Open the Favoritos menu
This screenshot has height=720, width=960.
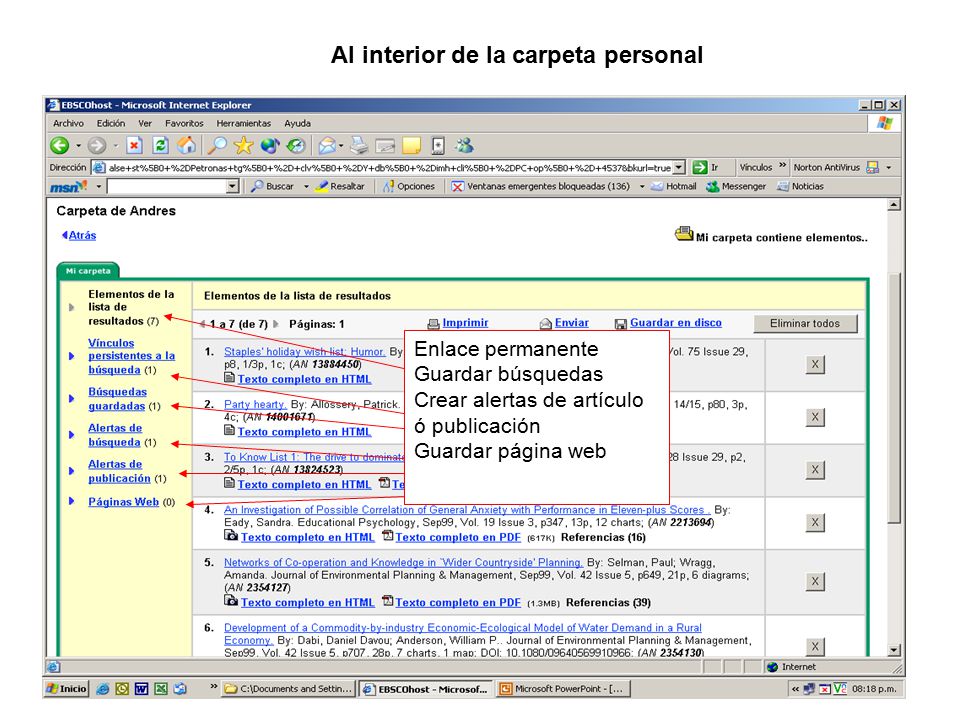(184, 123)
